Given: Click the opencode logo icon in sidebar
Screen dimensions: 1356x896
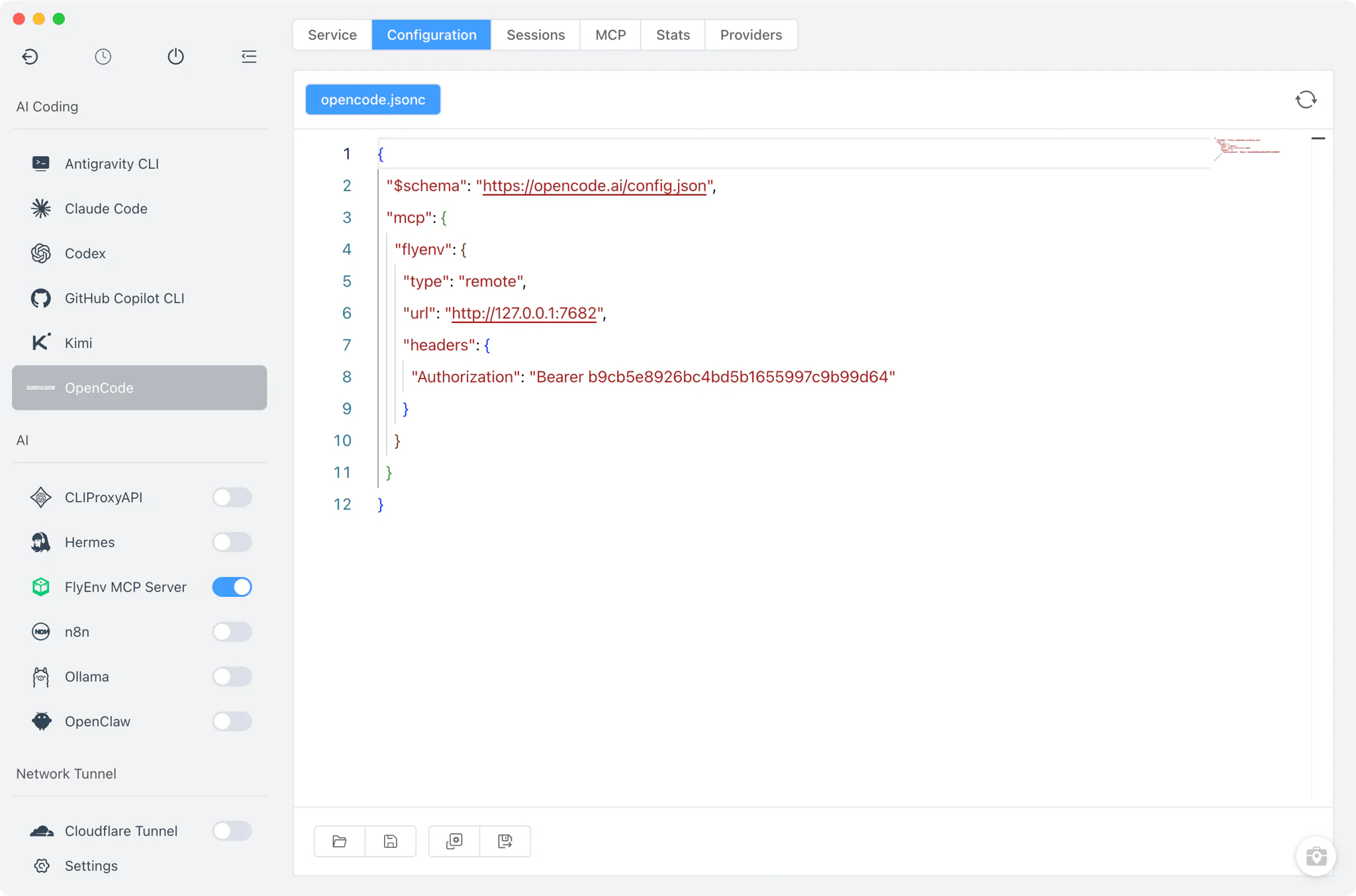Looking at the screenshot, I should point(41,388).
